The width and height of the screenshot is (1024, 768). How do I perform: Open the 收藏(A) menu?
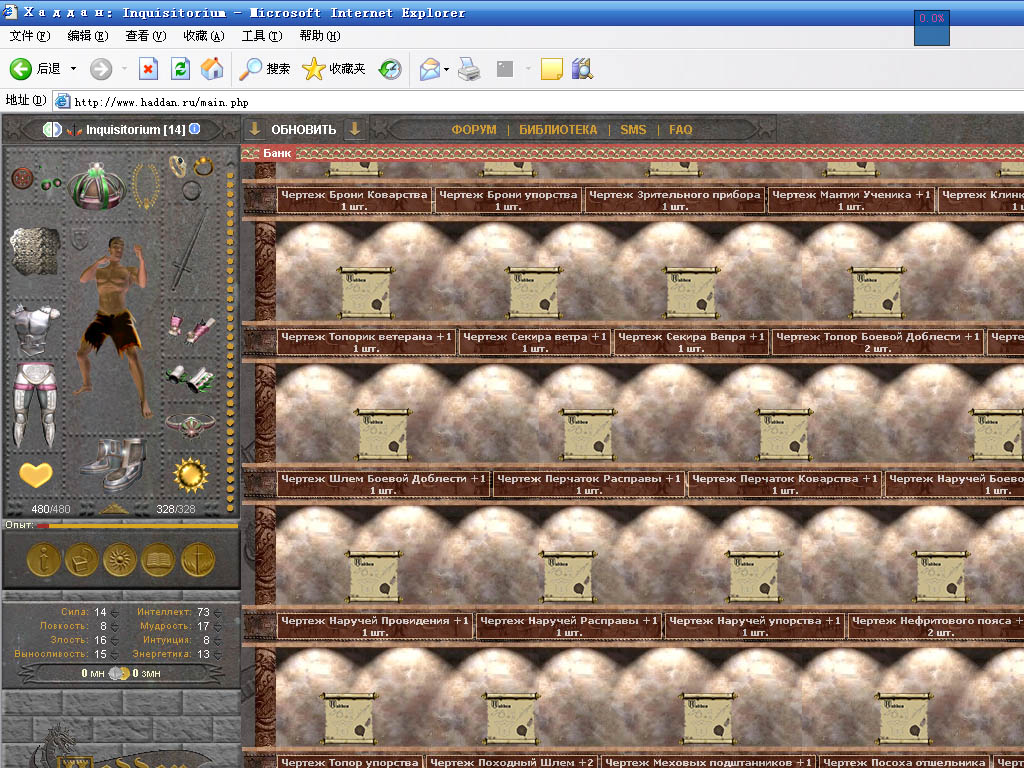coord(204,36)
